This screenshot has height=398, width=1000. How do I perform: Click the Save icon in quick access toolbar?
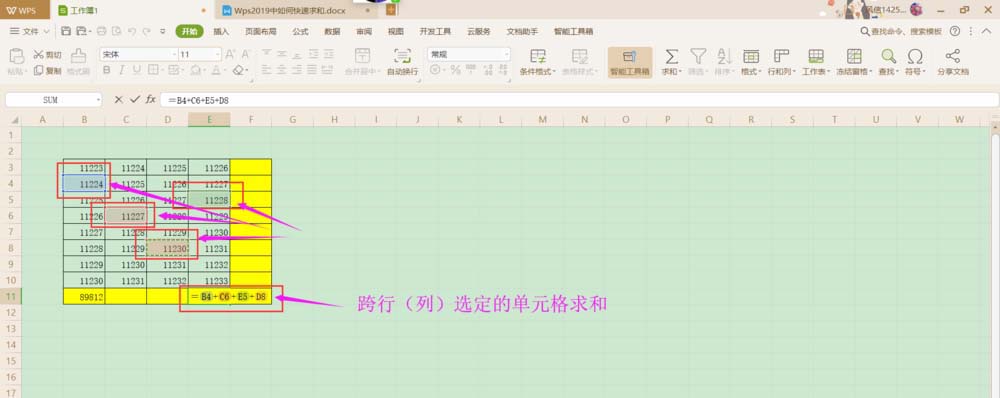click(x=66, y=31)
